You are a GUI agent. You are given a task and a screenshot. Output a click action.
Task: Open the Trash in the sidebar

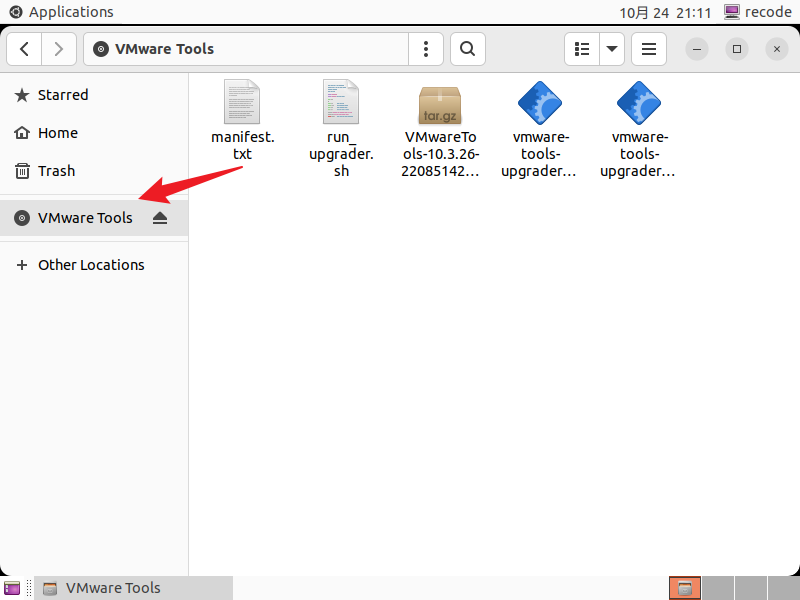coord(56,171)
